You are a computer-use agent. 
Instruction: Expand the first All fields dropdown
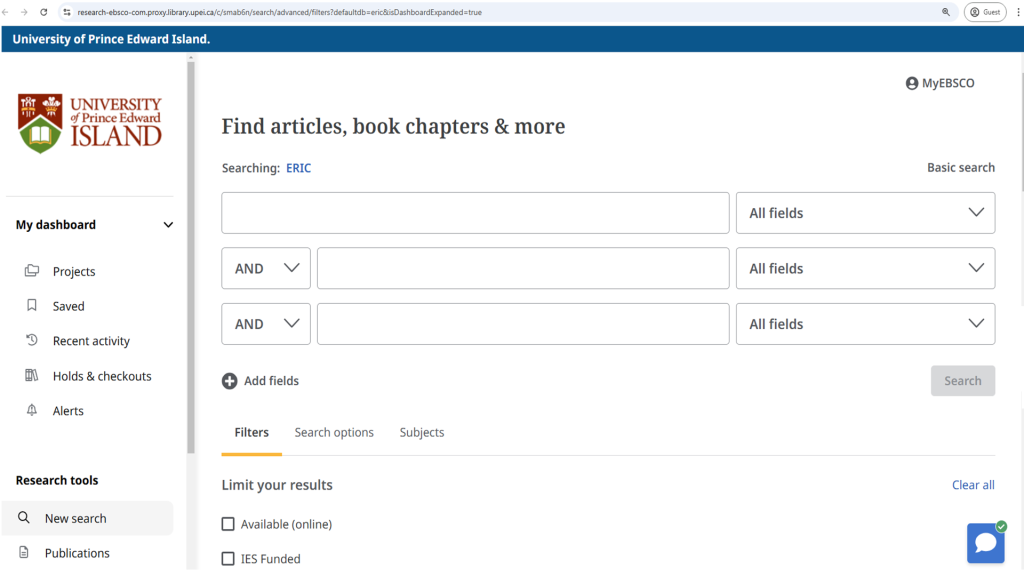865,213
